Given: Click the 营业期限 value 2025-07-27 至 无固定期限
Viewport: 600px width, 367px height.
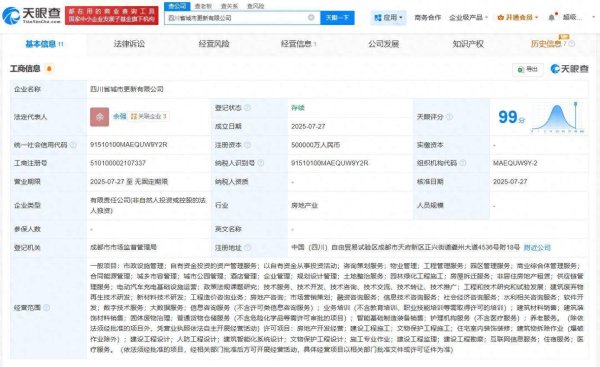Looking at the screenshot, I should 129,182.
